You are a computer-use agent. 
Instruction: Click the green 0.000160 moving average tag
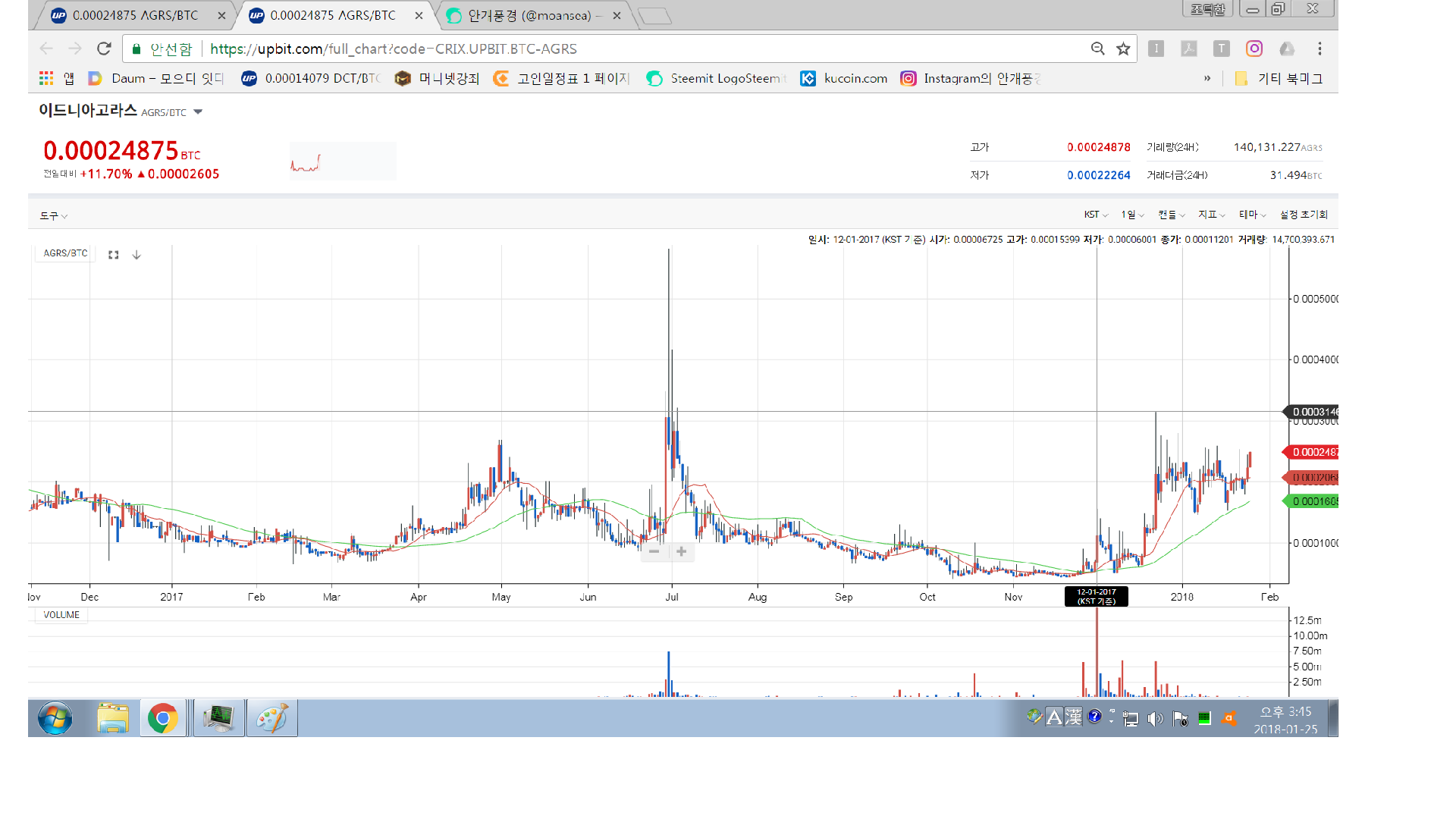1312,501
